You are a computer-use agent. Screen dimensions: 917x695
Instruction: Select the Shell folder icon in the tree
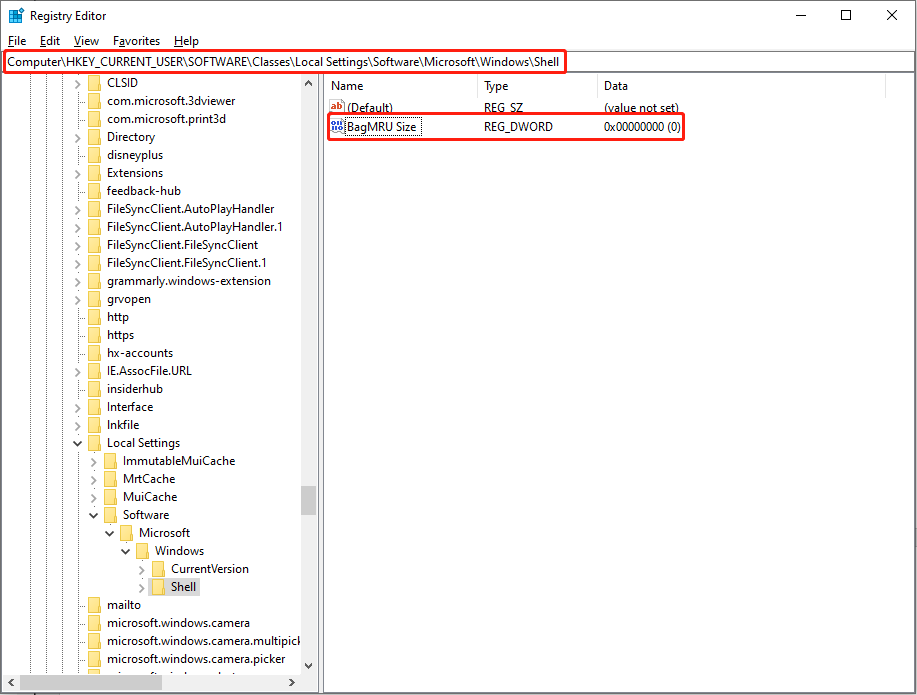161,587
